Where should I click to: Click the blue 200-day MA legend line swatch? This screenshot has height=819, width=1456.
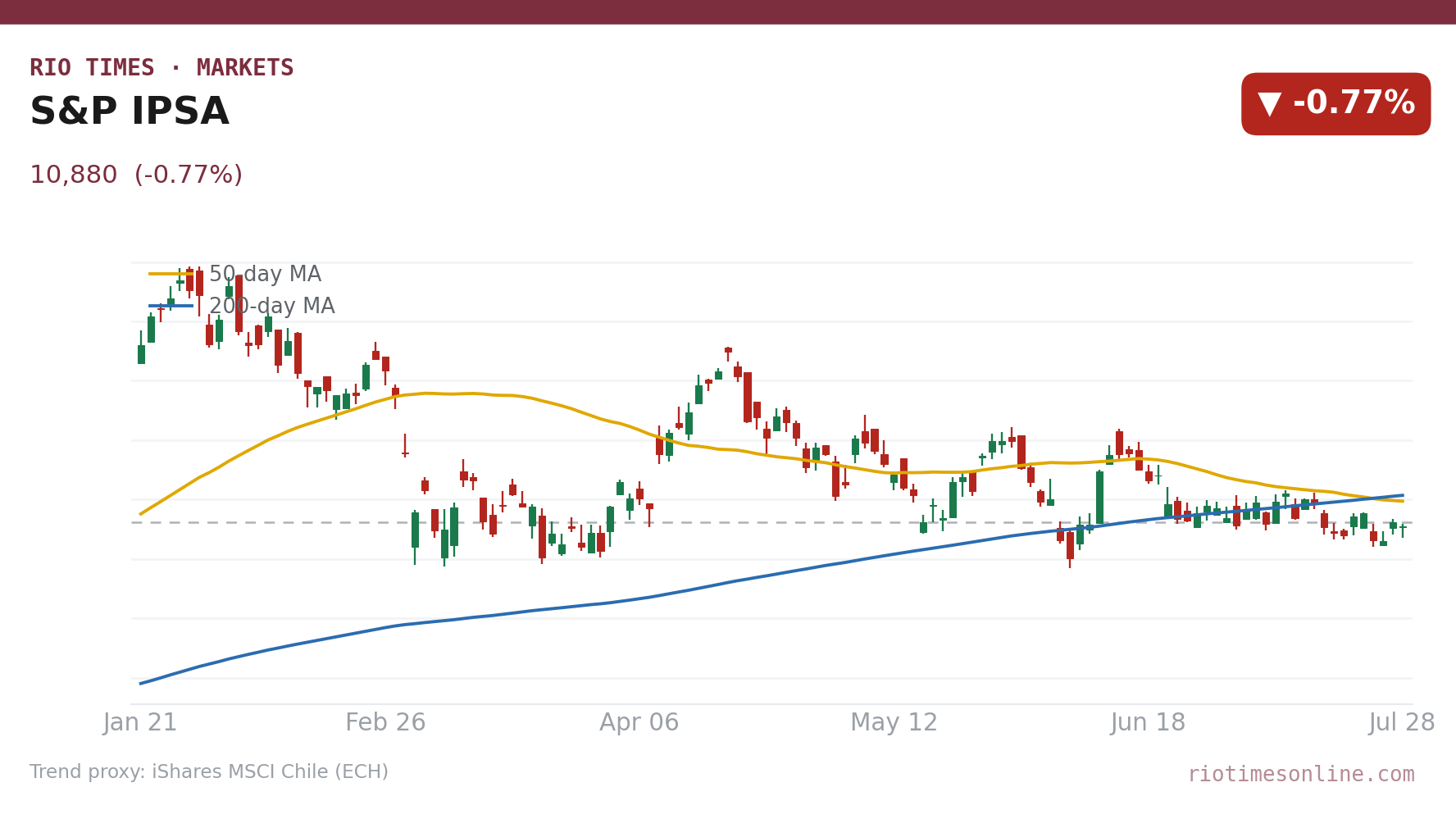click(x=171, y=306)
